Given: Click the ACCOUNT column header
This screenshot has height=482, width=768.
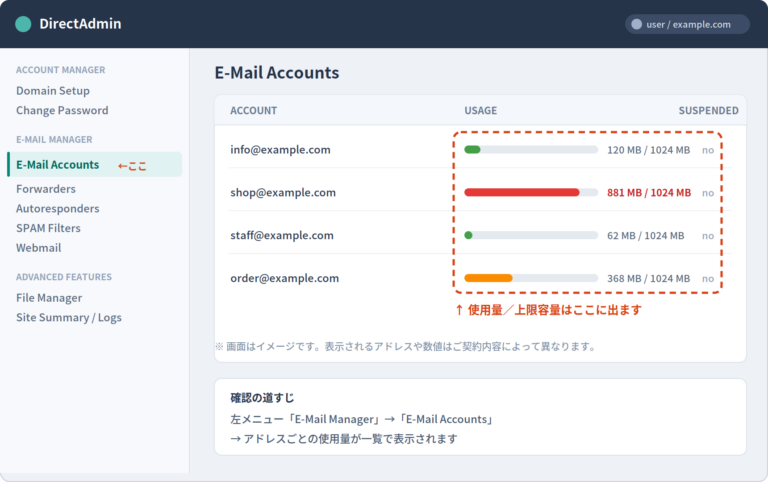Looking at the screenshot, I should (253, 111).
